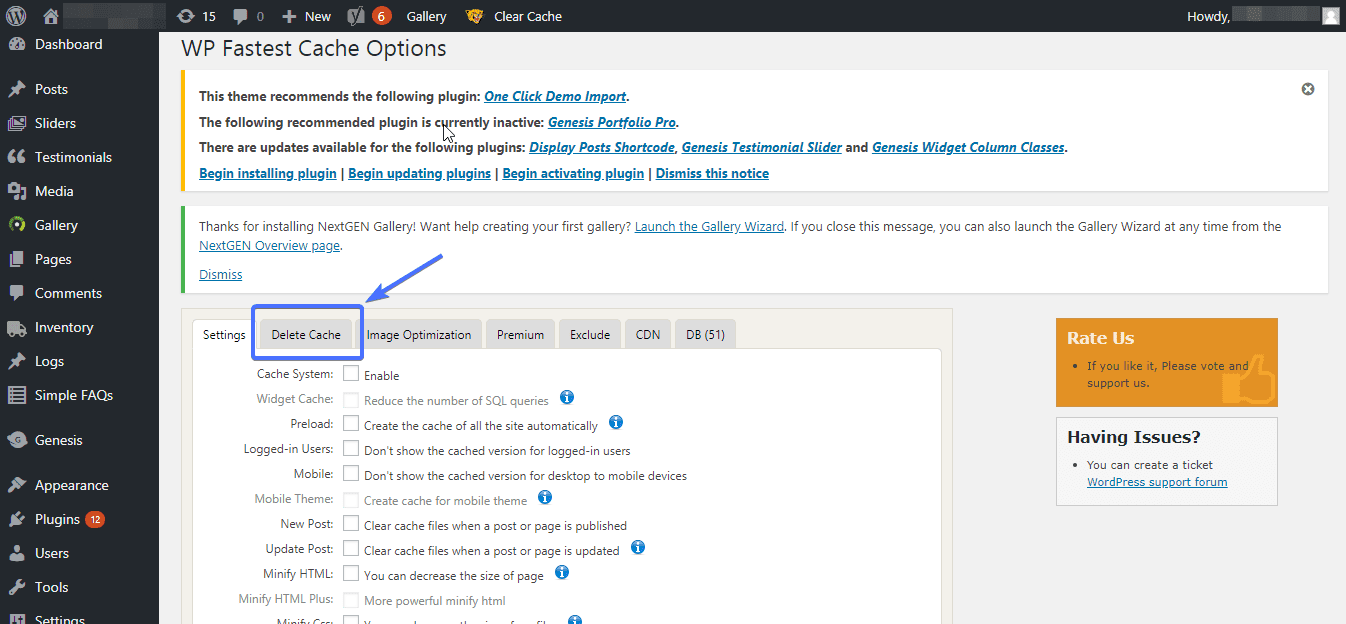
Task: Click the Tools wrench icon
Action: [x=16, y=587]
